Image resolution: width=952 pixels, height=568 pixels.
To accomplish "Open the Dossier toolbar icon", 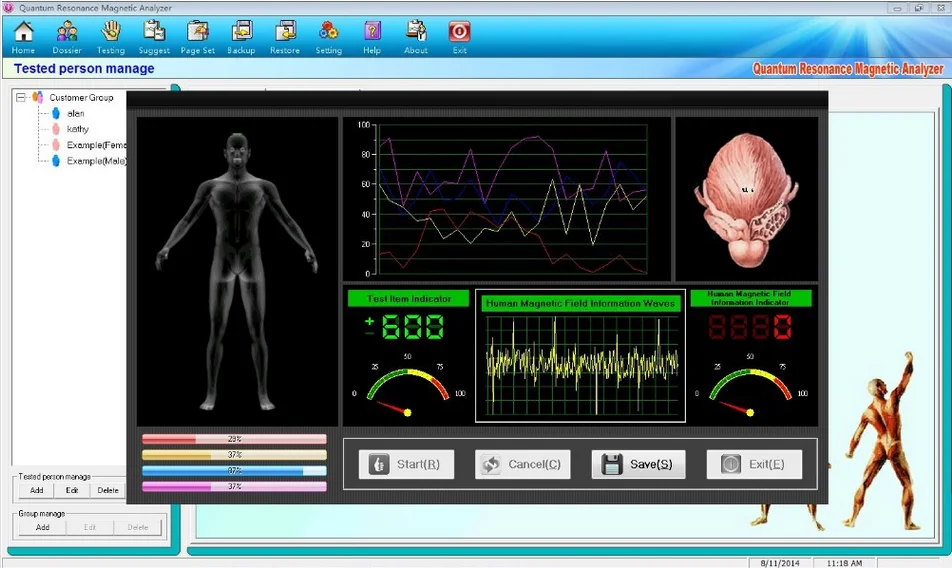I will point(67,37).
